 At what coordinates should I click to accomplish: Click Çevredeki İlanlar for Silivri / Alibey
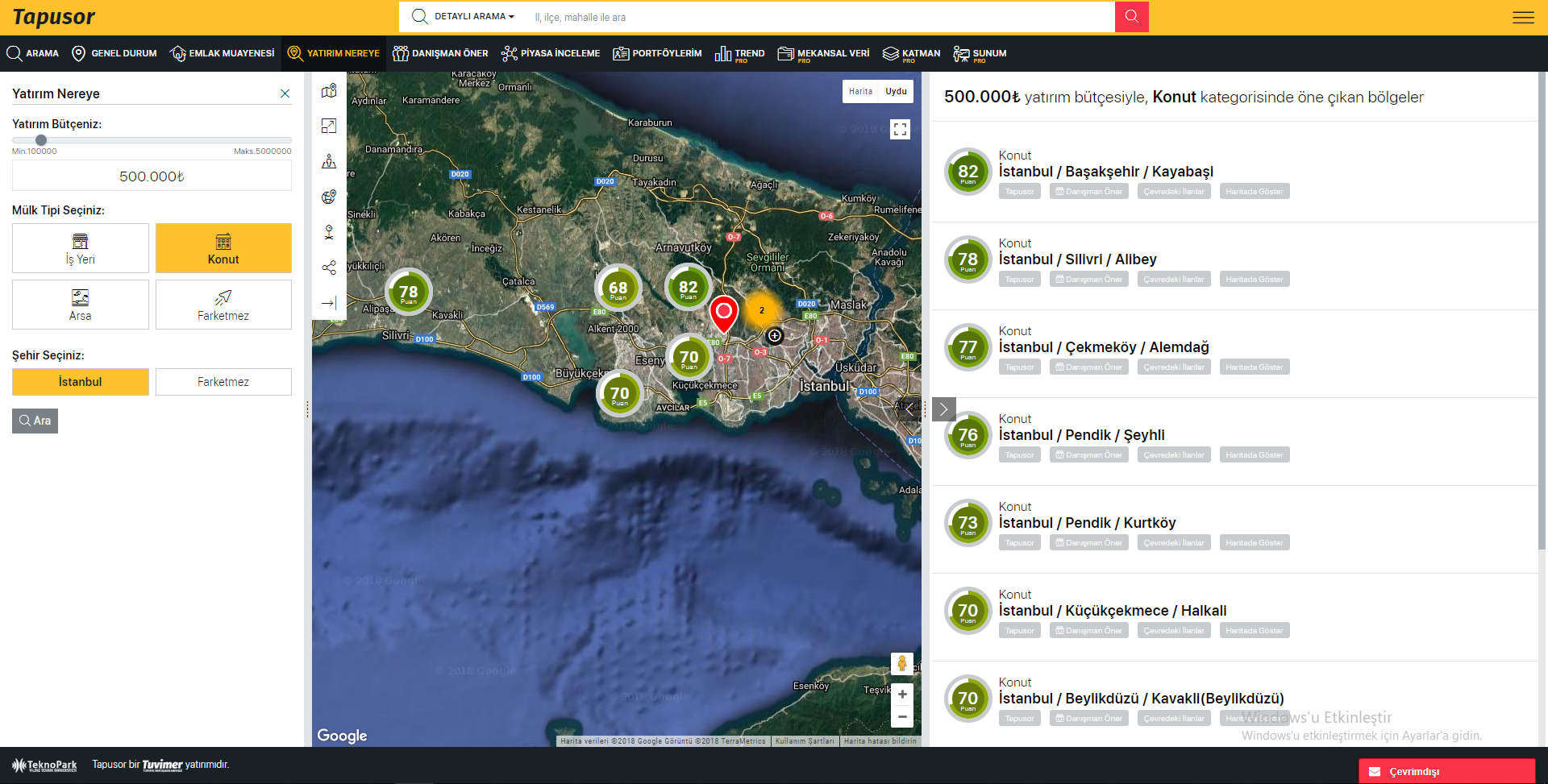click(1174, 280)
